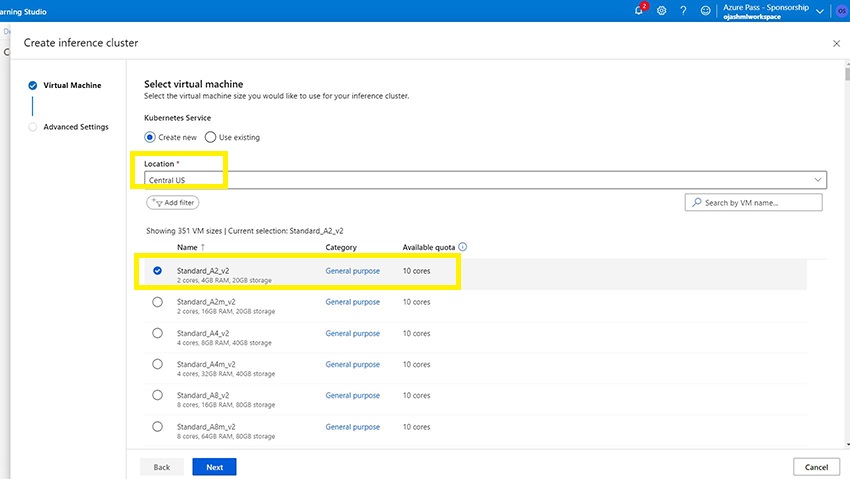Open the Location dropdown
Screen dimensions: 850x479
tap(485, 180)
